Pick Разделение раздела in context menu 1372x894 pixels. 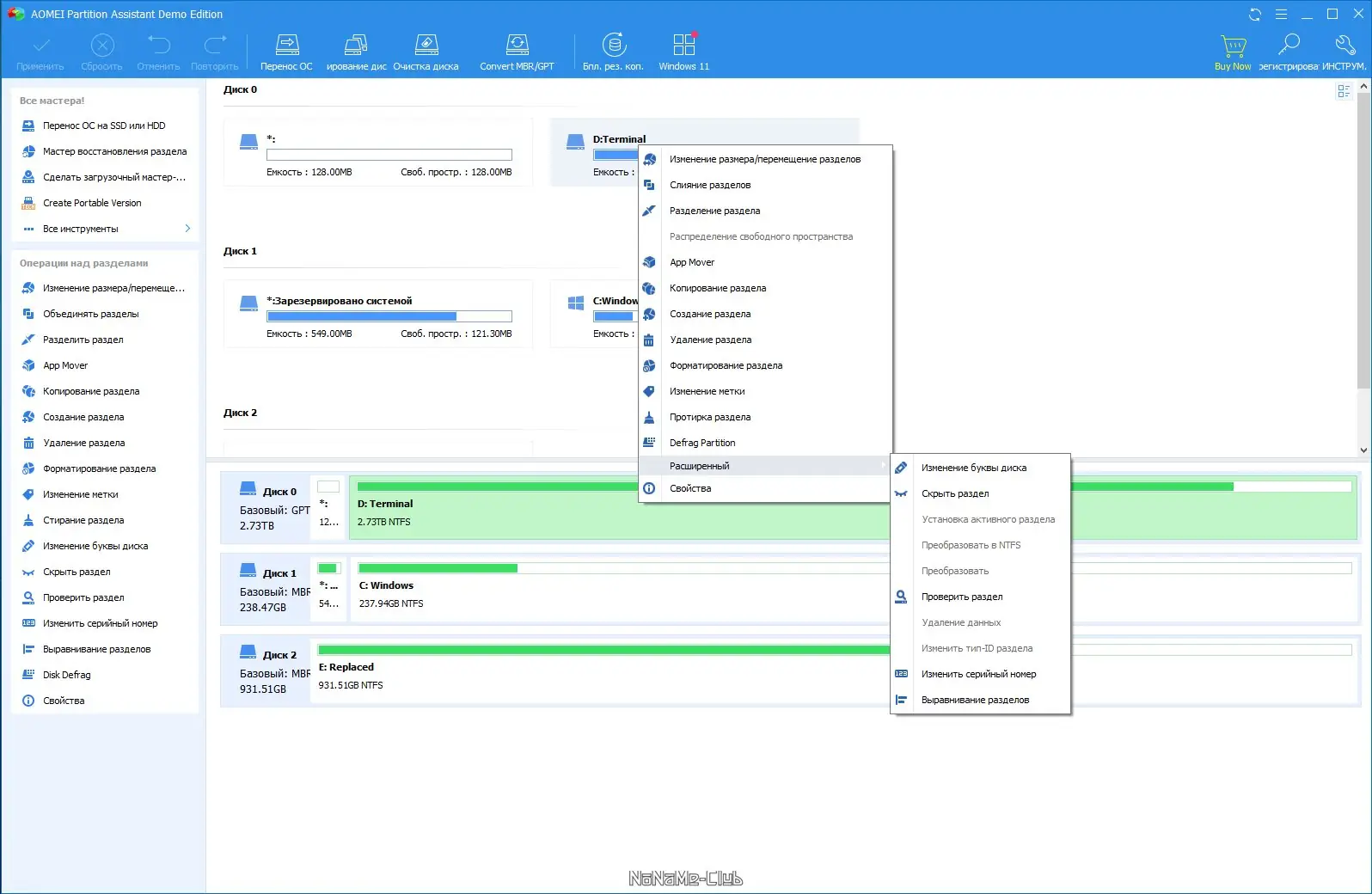[x=765, y=211]
